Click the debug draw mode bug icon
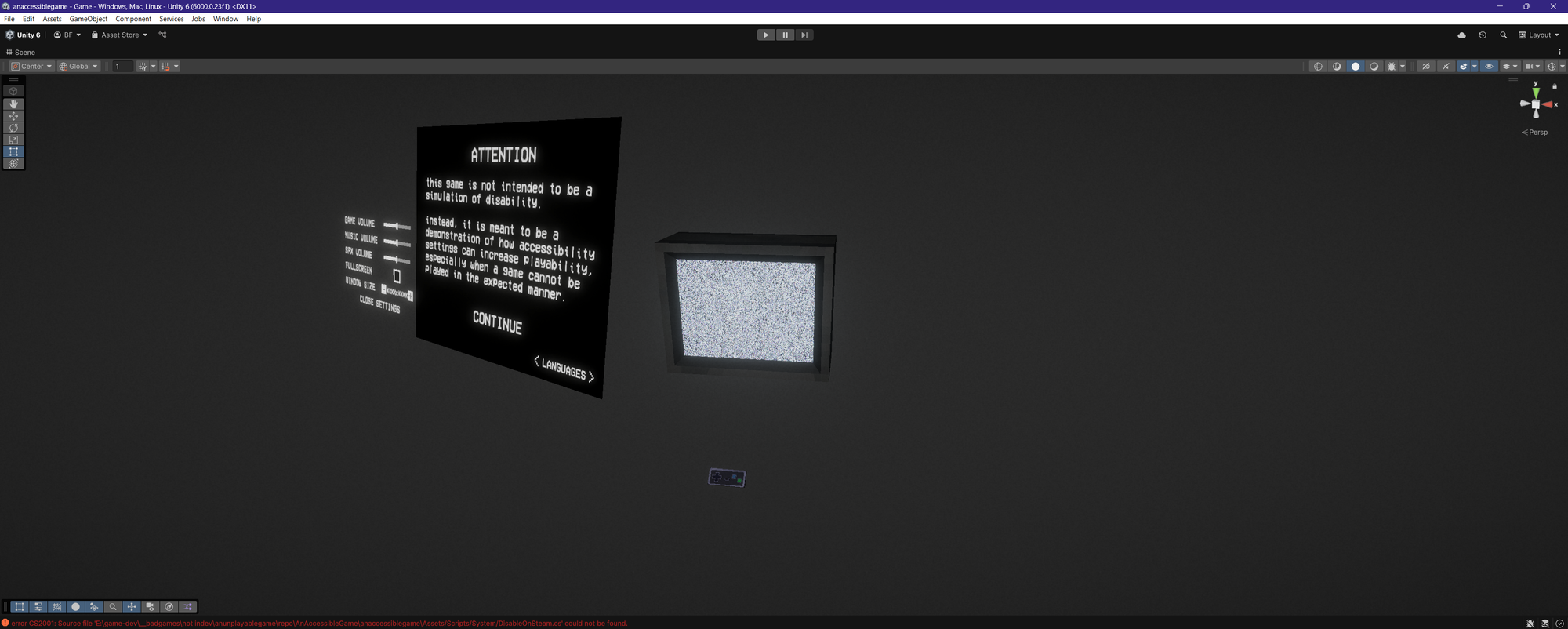 [1392, 67]
